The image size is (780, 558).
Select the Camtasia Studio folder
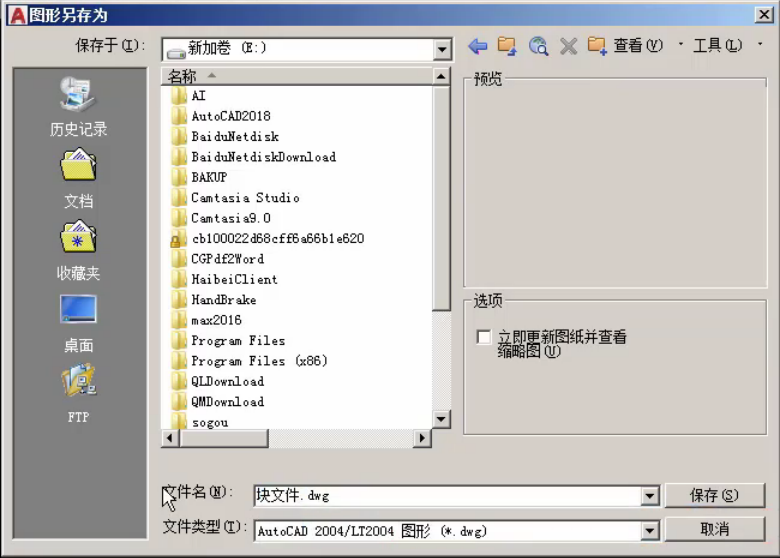pos(236,197)
